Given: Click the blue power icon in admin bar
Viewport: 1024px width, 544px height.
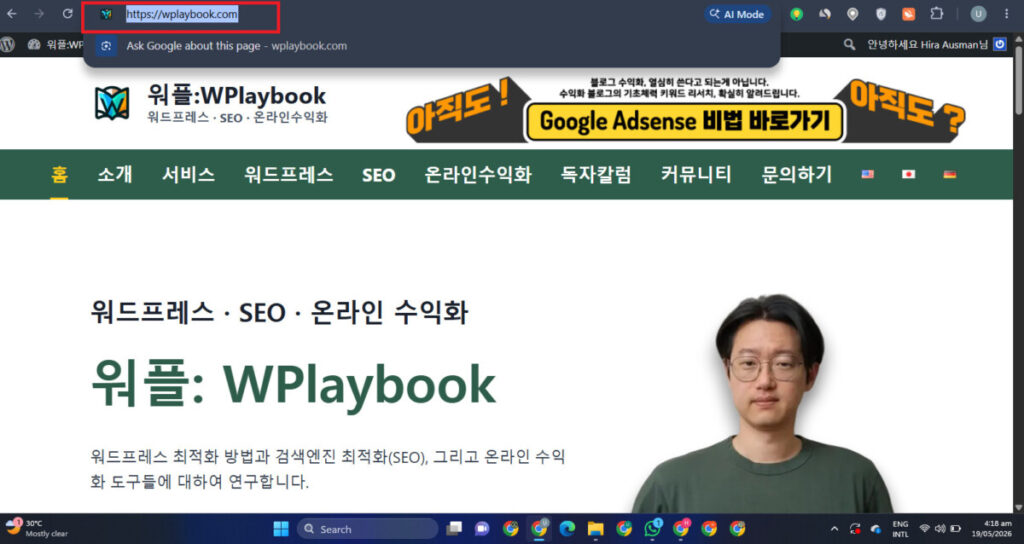Looking at the screenshot, I should click(x=1000, y=44).
